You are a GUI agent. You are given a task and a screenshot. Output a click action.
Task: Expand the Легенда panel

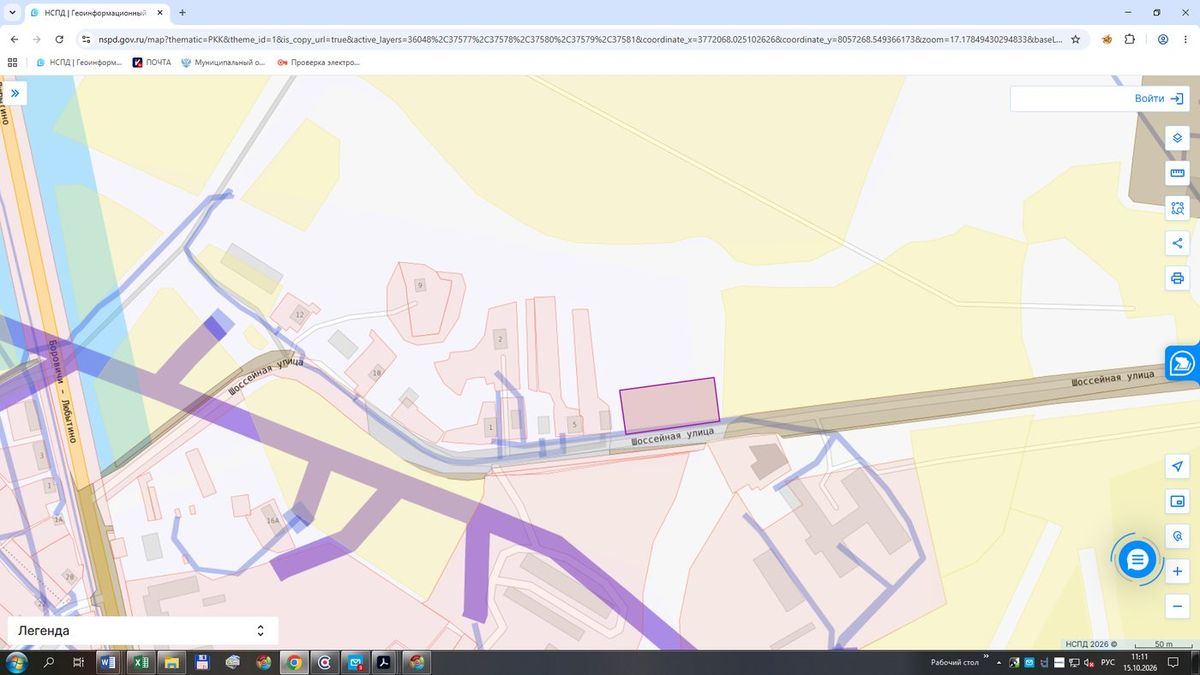[x=143, y=631]
